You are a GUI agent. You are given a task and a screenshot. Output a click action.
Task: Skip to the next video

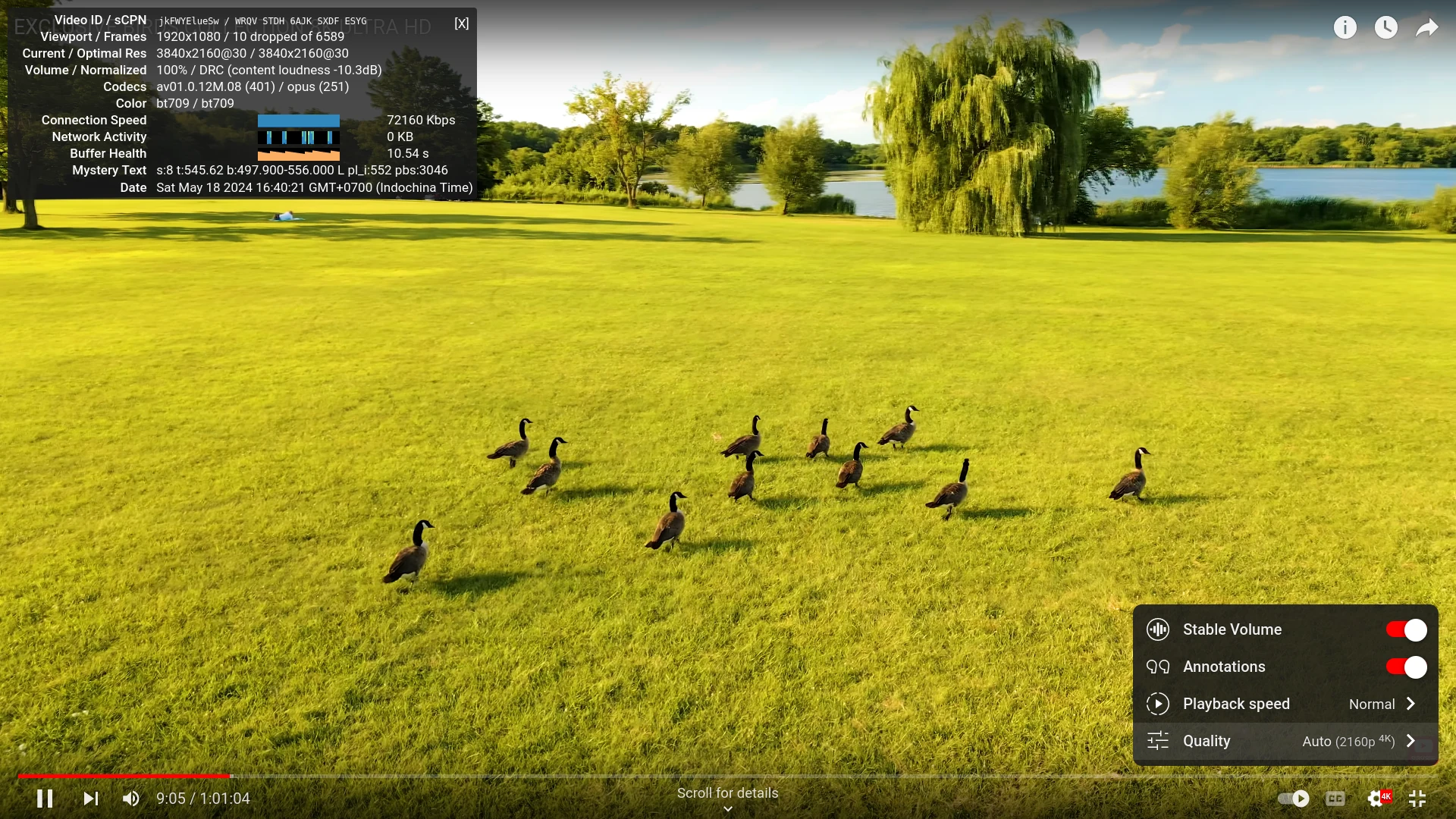[x=91, y=799]
